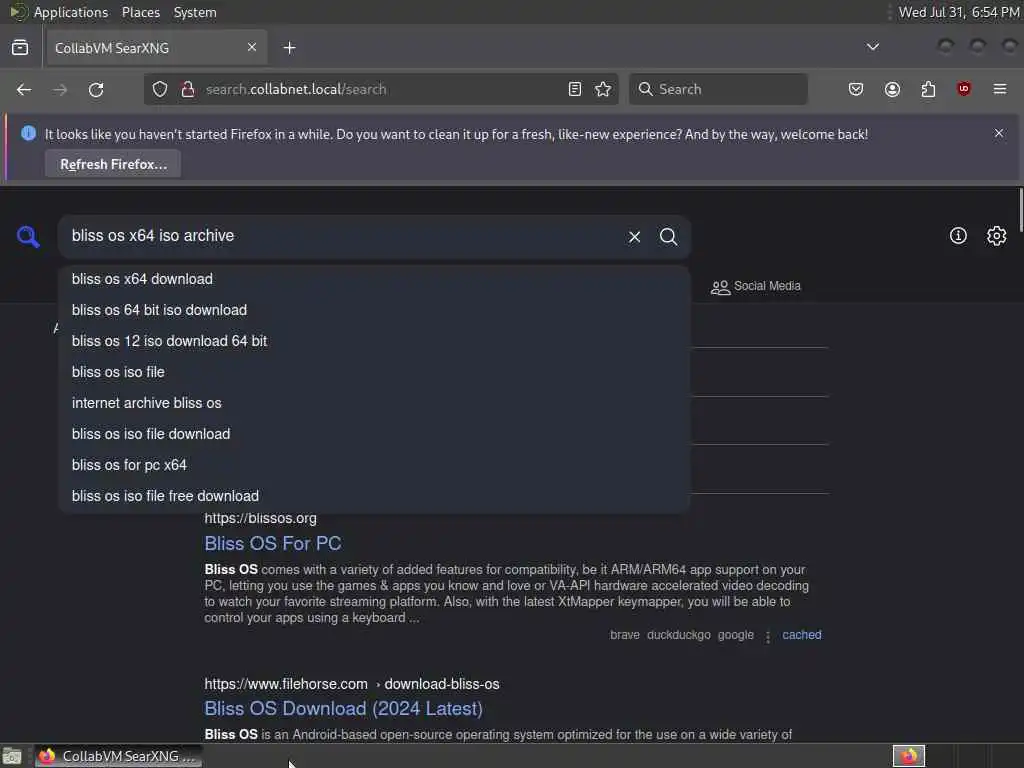
Task: Click the insecure padlock site info icon
Action: click(x=188, y=89)
